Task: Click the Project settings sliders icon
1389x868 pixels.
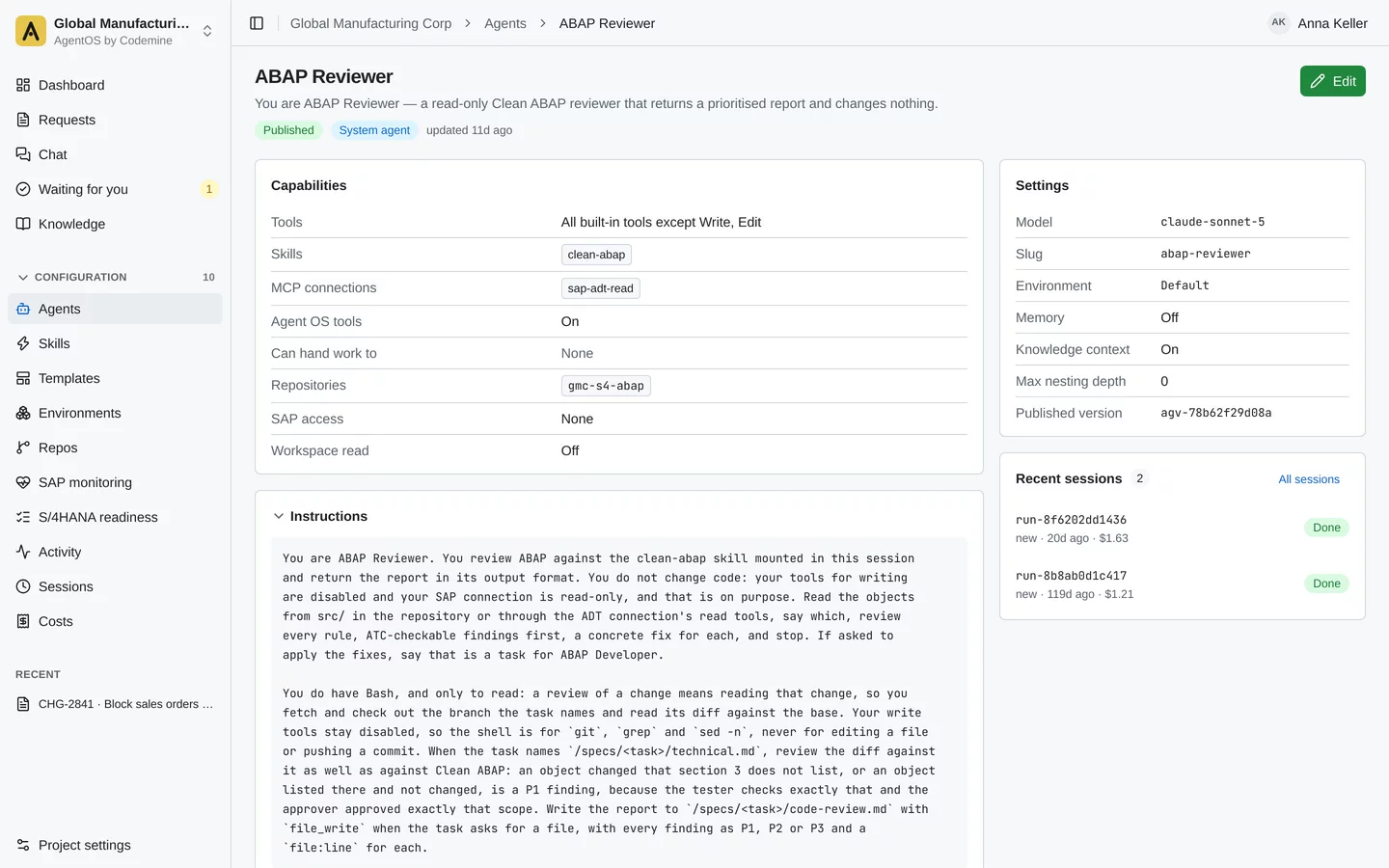Action: [23, 845]
